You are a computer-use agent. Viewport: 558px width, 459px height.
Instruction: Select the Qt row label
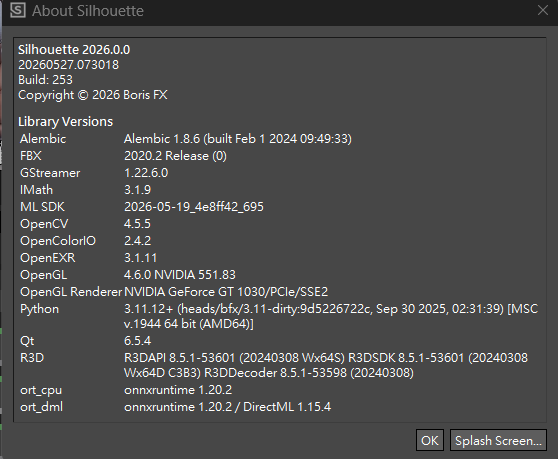[x=27, y=341]
